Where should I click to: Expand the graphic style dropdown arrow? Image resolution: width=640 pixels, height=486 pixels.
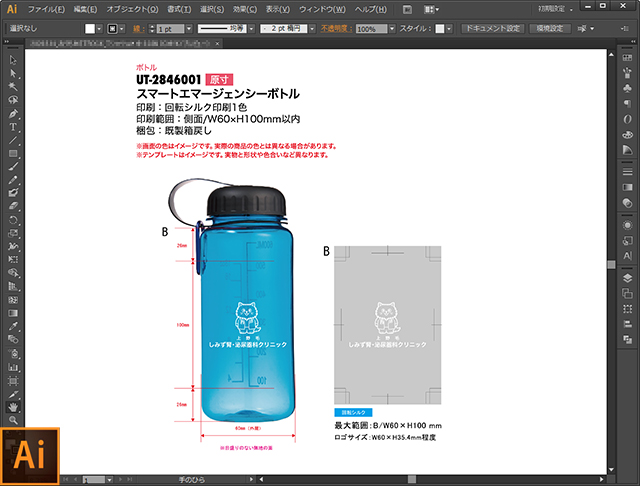click(x=449, y=29)
